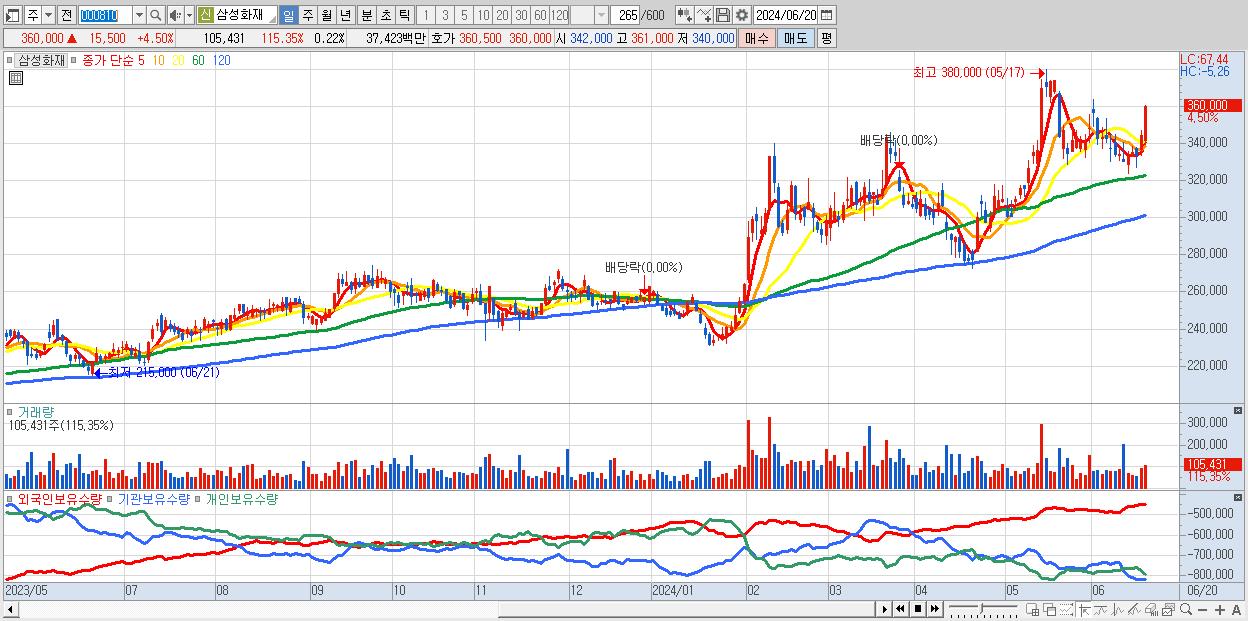The image size is (1248, 621).
Task: Expand the speaker sound dropdown arrow
Action: click(x=188, y=15)
